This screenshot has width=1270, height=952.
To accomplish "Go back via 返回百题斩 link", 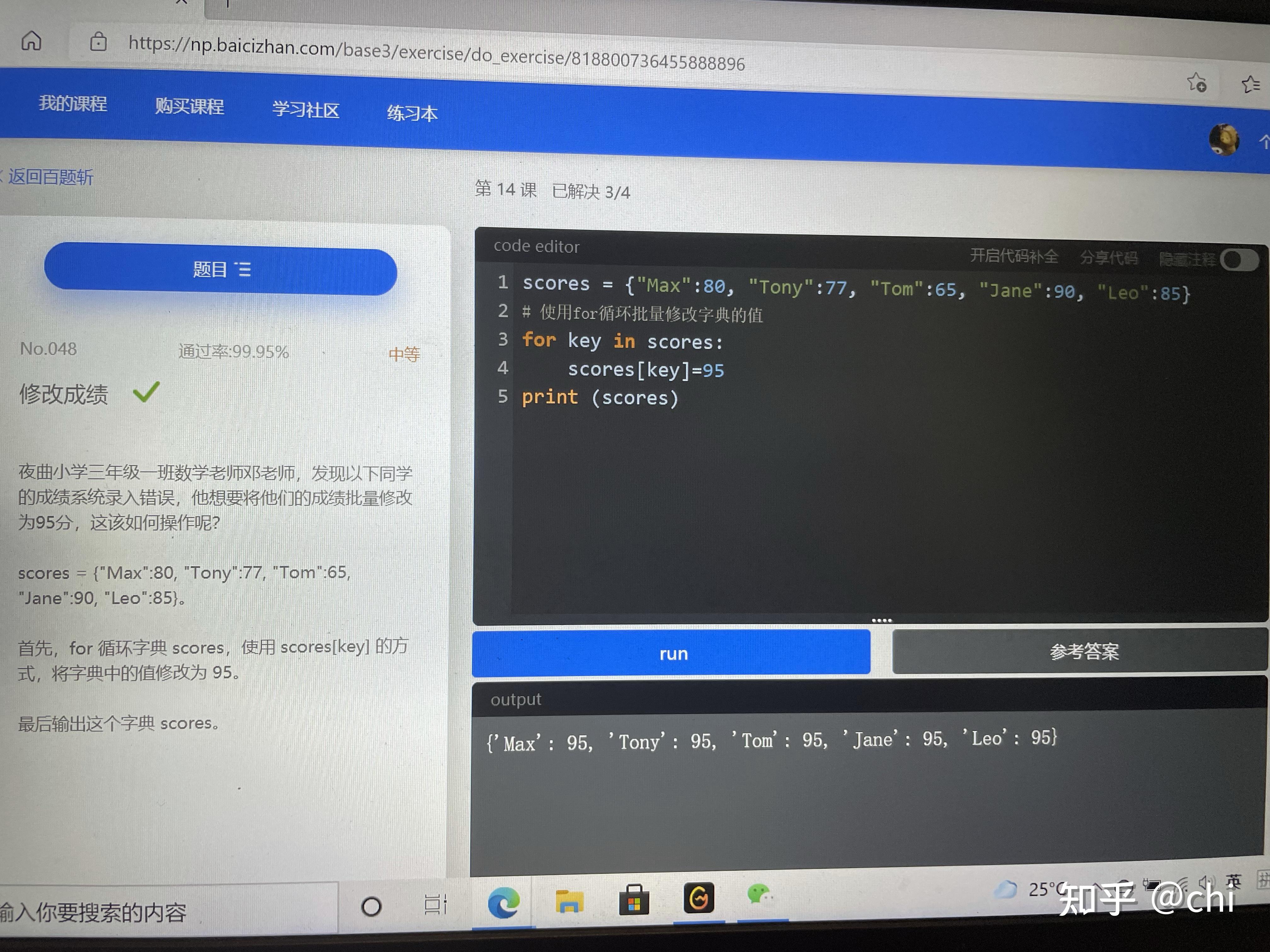I will [52, 177].
